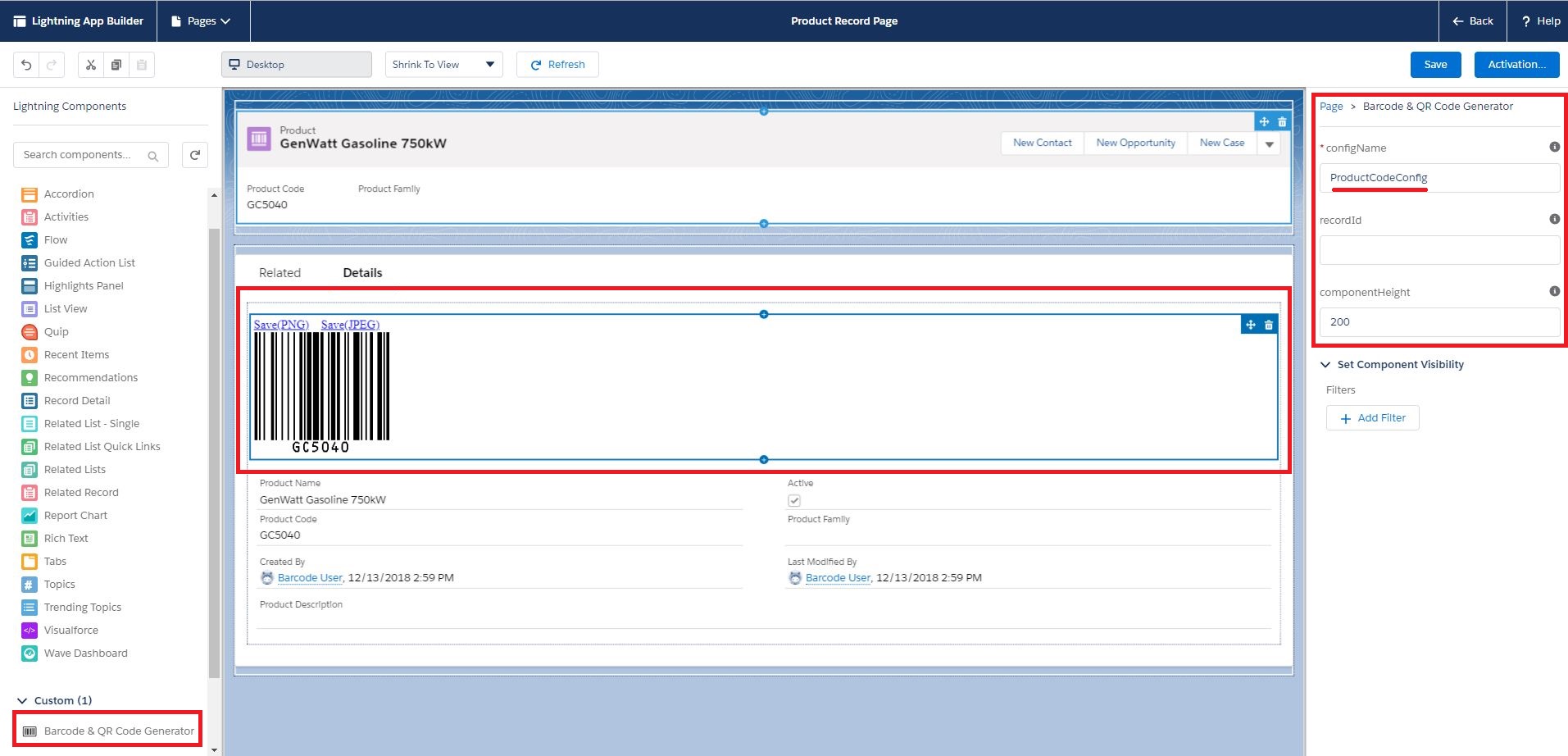Image resolution: width=1568 pixels, height=756 pixels.
Task: Click the cut scissors icon
Action: tap(91, 65)
